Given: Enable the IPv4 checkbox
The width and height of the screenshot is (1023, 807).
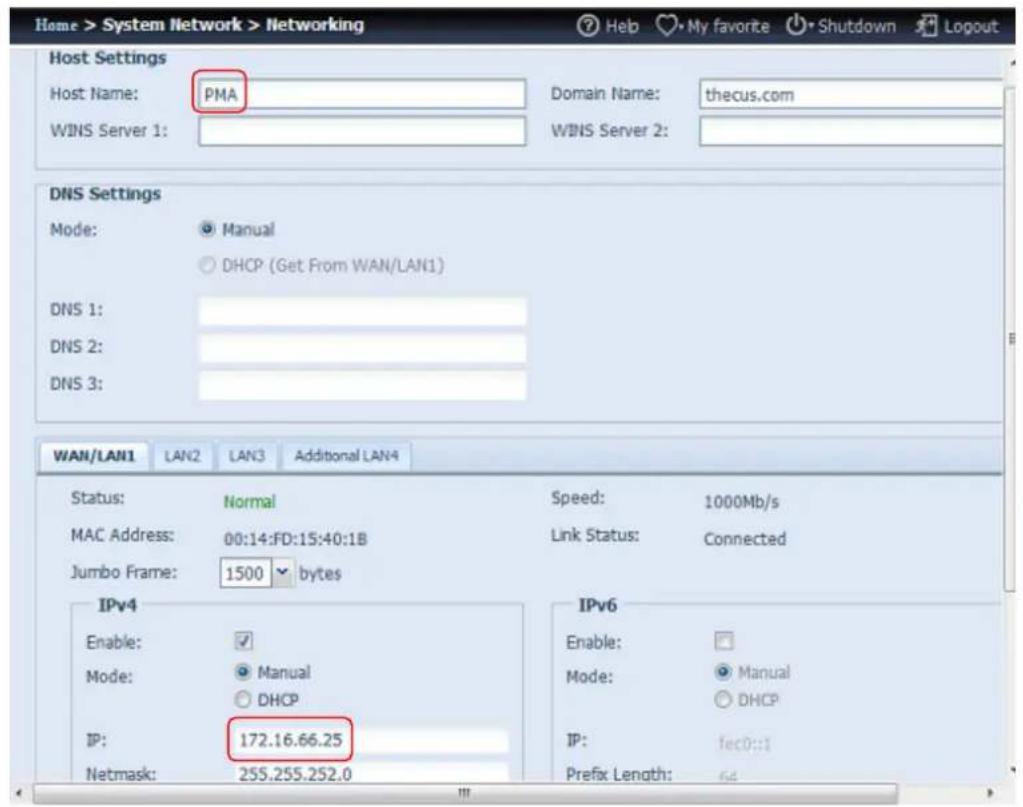Looking at the screenshot, I should [x=241, y=641].
